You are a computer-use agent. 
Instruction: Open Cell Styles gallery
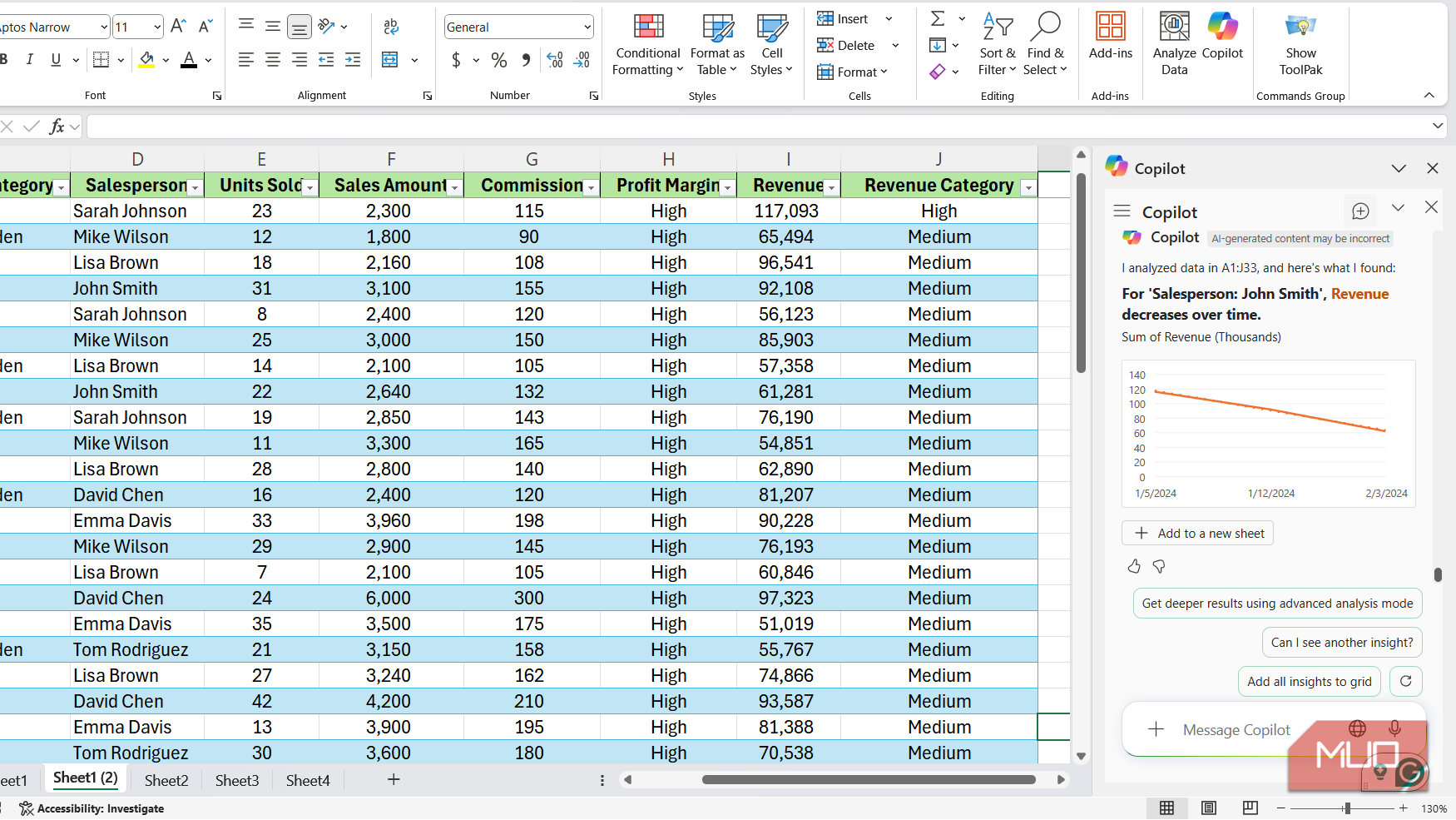tap(771, 45)
